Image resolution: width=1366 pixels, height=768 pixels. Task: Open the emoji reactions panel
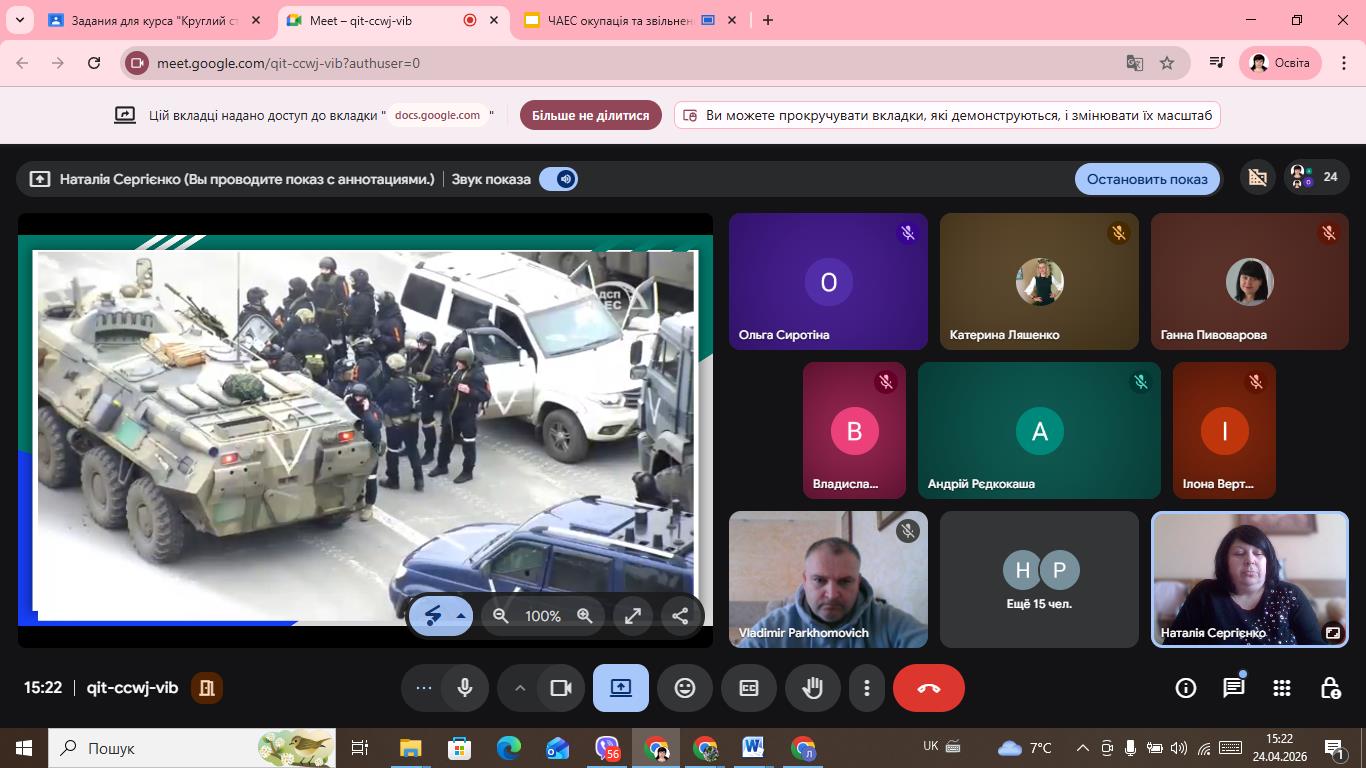(x=684, y=688)
